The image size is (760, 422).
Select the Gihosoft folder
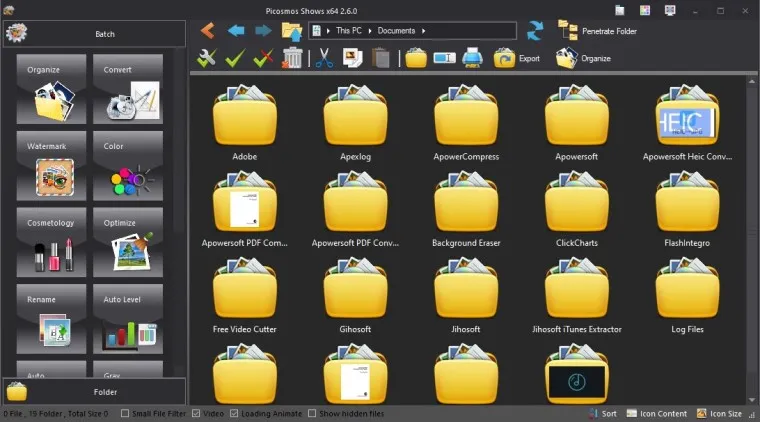point(355,295)
